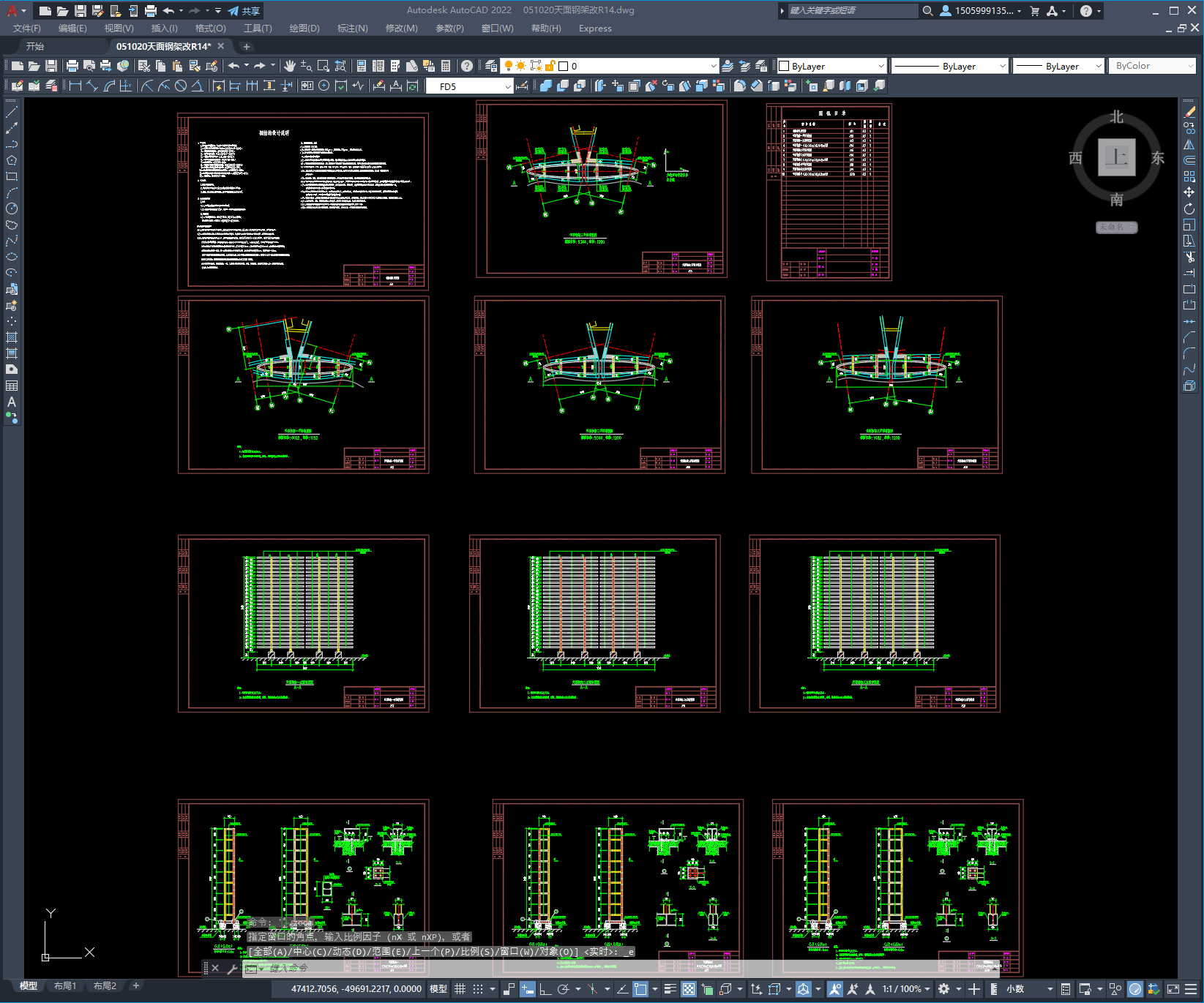
Task: Click the Center Mark circle icon
Action: [x=324, y=86]
